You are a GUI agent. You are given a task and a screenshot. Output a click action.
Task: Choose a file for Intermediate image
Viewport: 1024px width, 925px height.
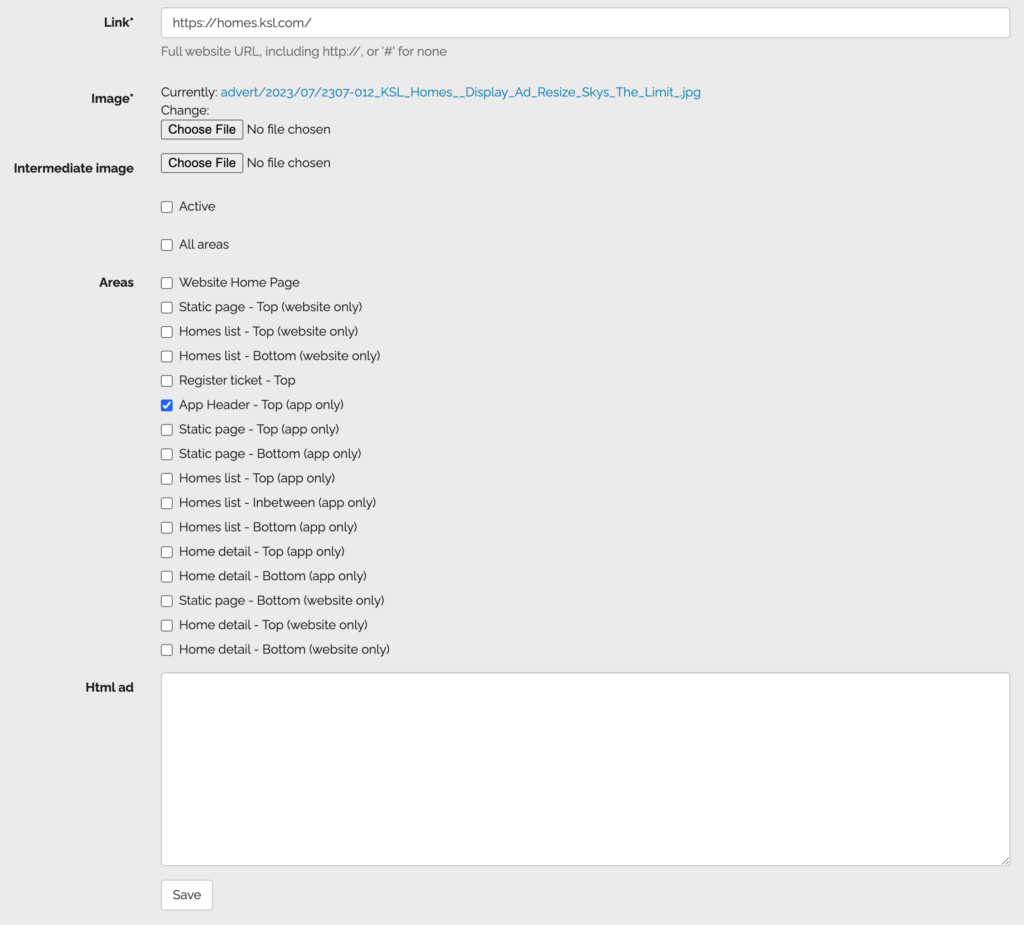point(201,162)
